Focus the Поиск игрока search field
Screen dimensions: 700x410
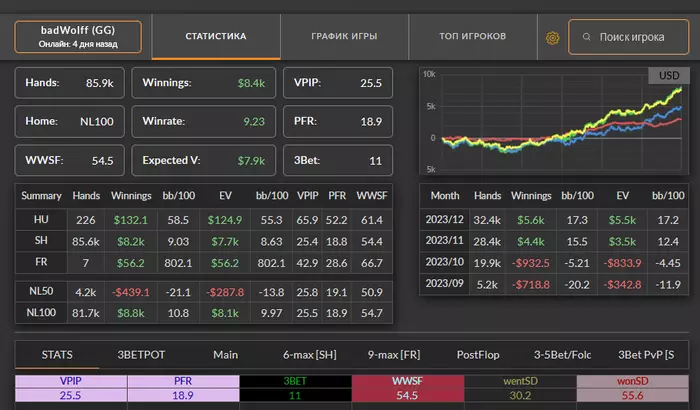[629, 37]
